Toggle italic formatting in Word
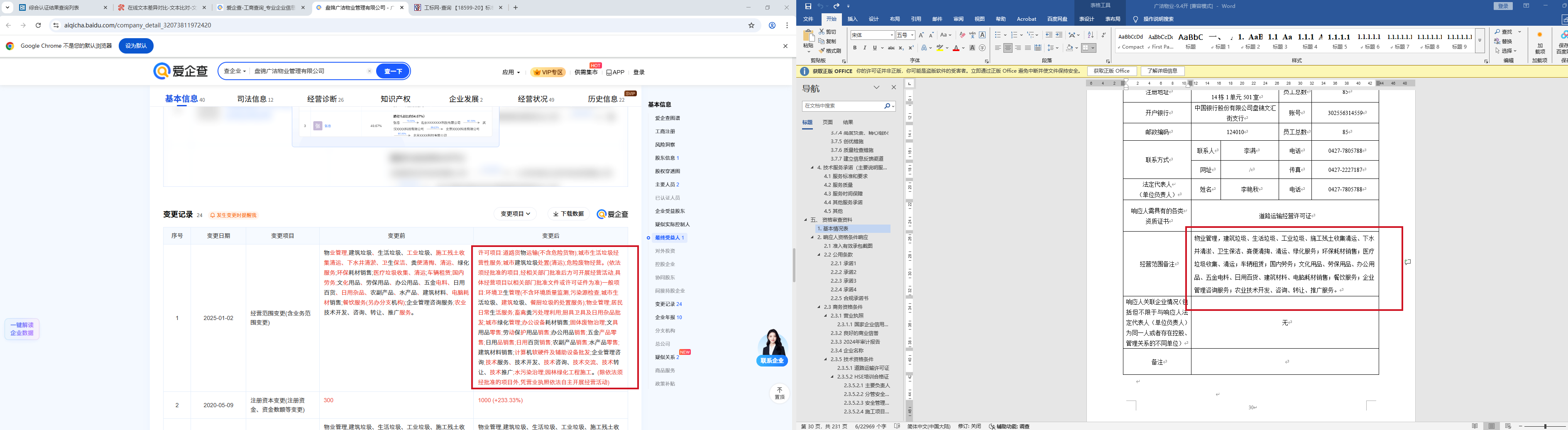Screen dimensions: 1568x430 tap(865, 48)
